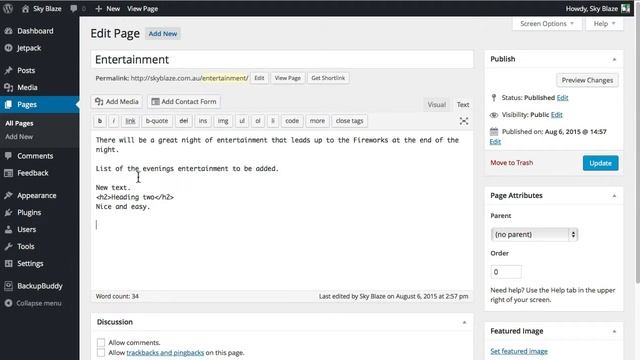Screen dimensions: 640x360
Task: Open the New content menu in admin bar
Action: (x=107, y=9)
